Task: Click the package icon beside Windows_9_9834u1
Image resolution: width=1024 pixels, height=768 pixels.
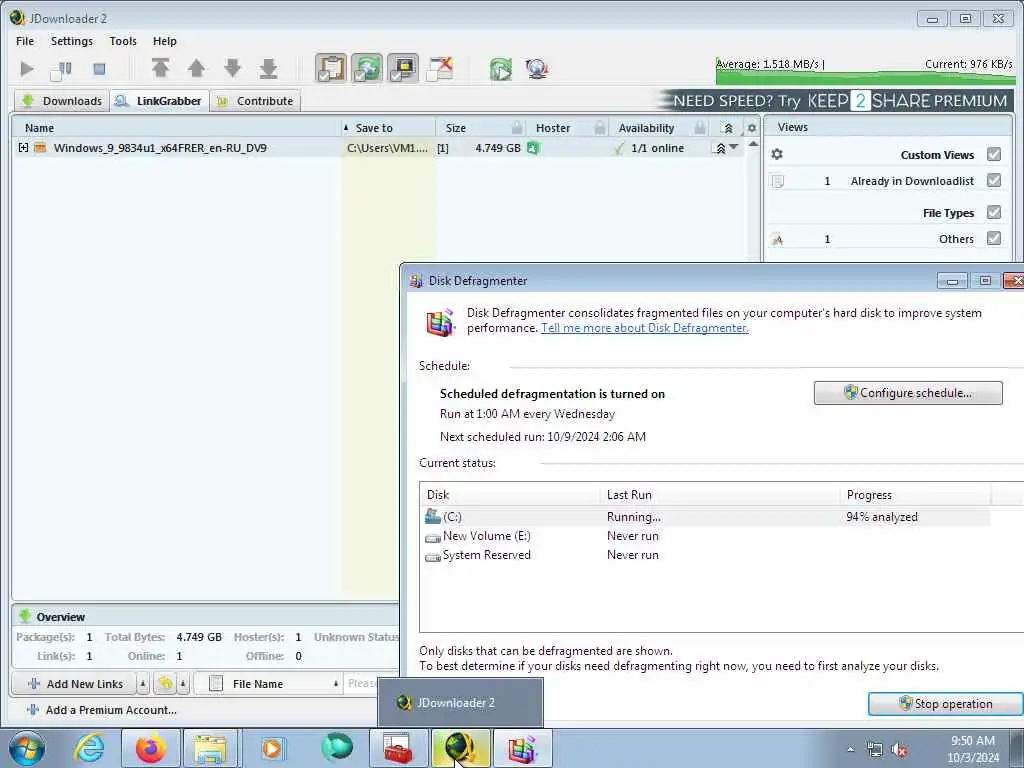Action: pos(40,148)
